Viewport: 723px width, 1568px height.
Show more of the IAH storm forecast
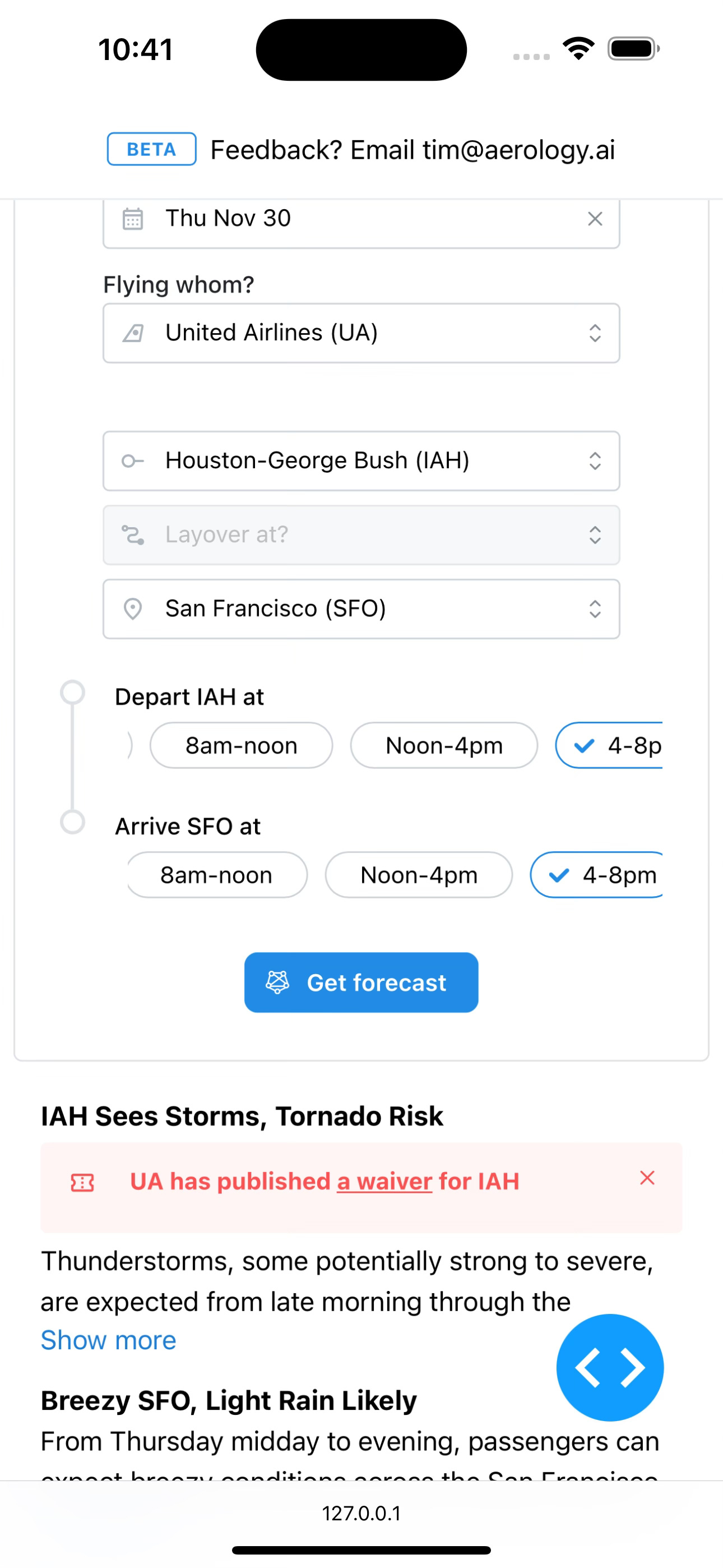tap(108, 1340)
